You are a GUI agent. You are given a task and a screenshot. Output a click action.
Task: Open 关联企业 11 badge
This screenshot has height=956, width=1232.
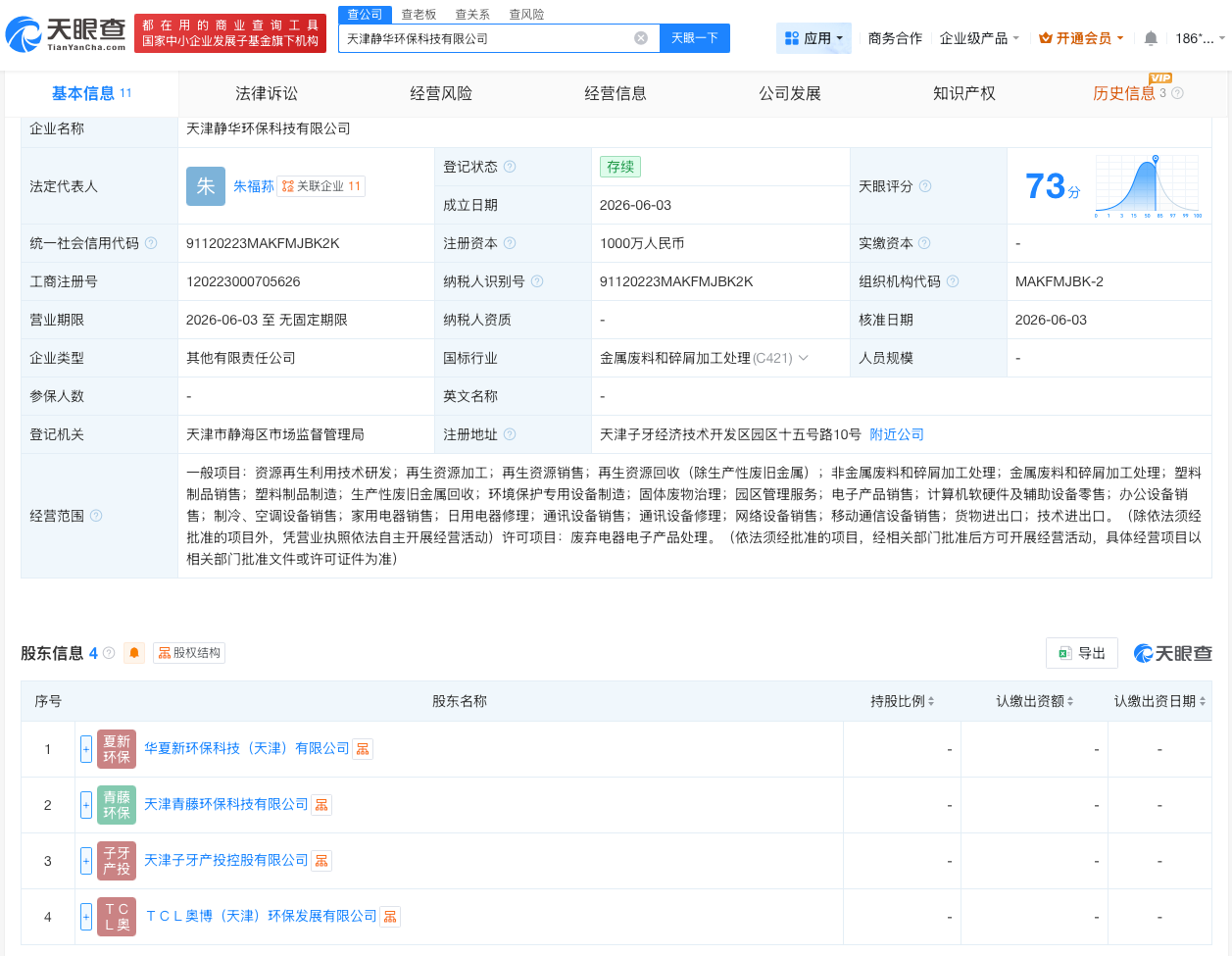[321, 186]
